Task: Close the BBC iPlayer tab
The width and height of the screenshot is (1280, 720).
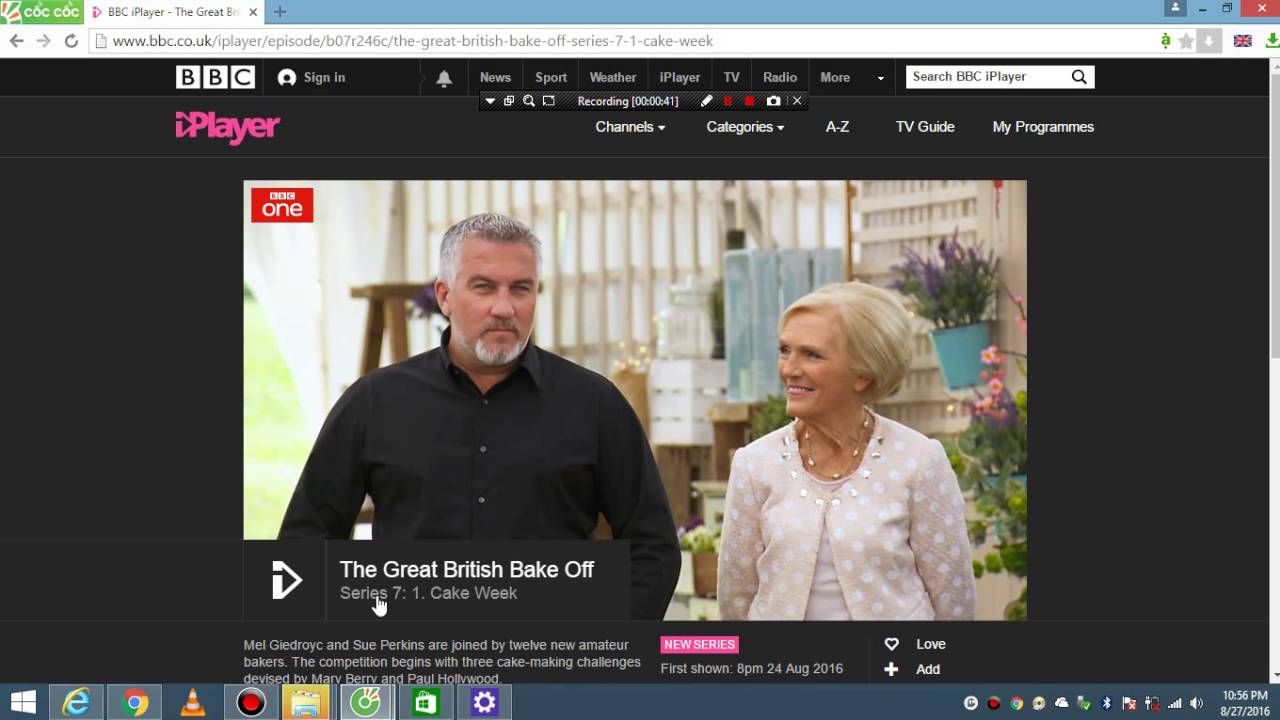Action: [x=252, y=12]
